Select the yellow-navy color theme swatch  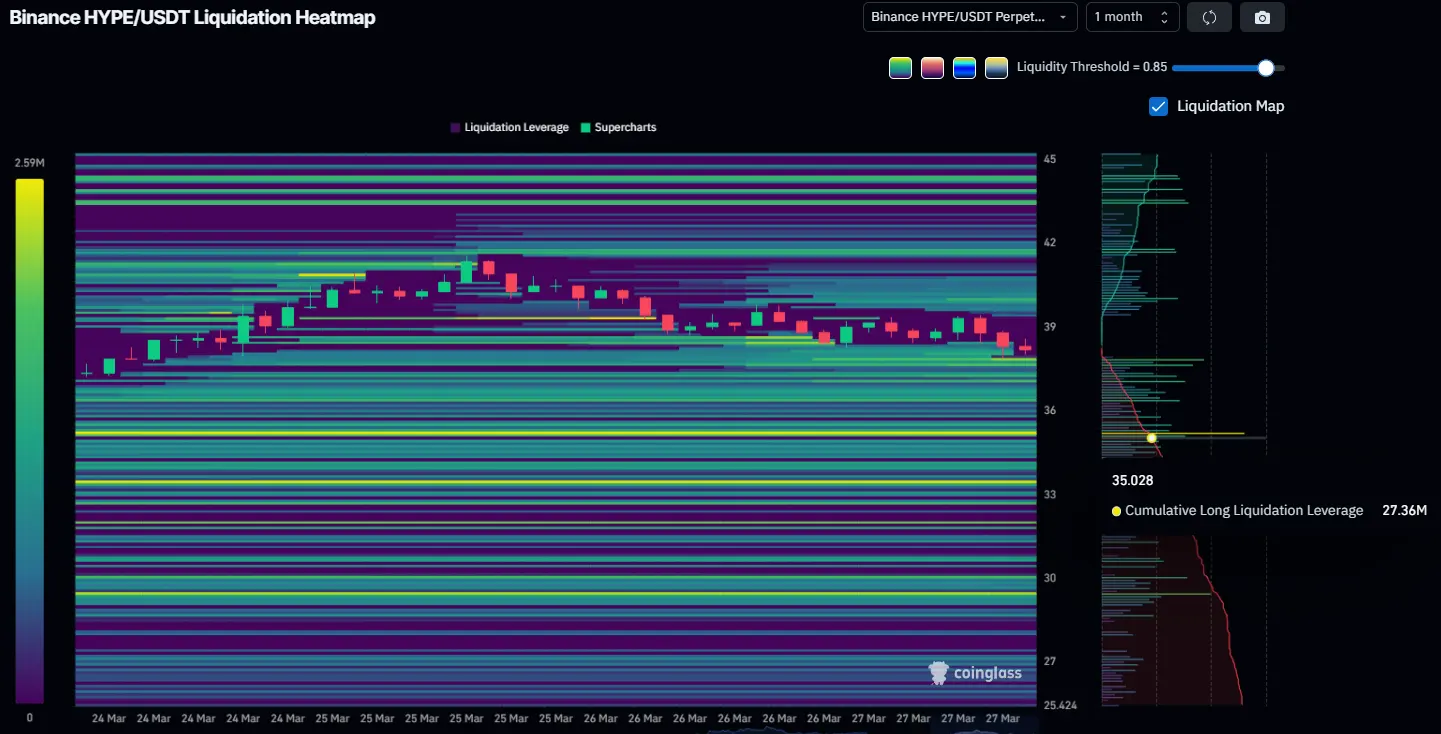(x=996, y=68)
